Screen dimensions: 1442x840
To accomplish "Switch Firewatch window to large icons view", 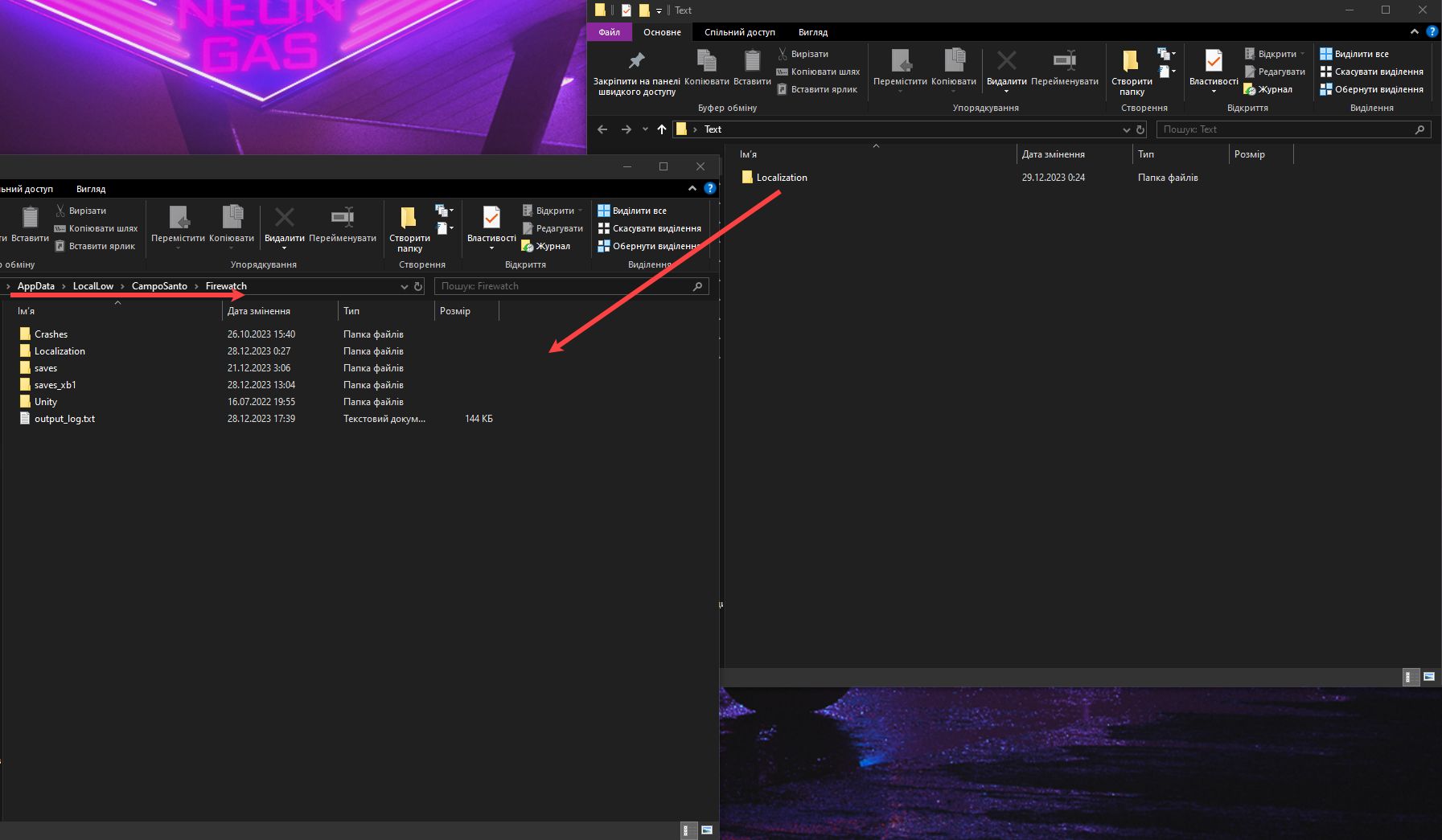I will pyautogui.click(x=707, y=830).
